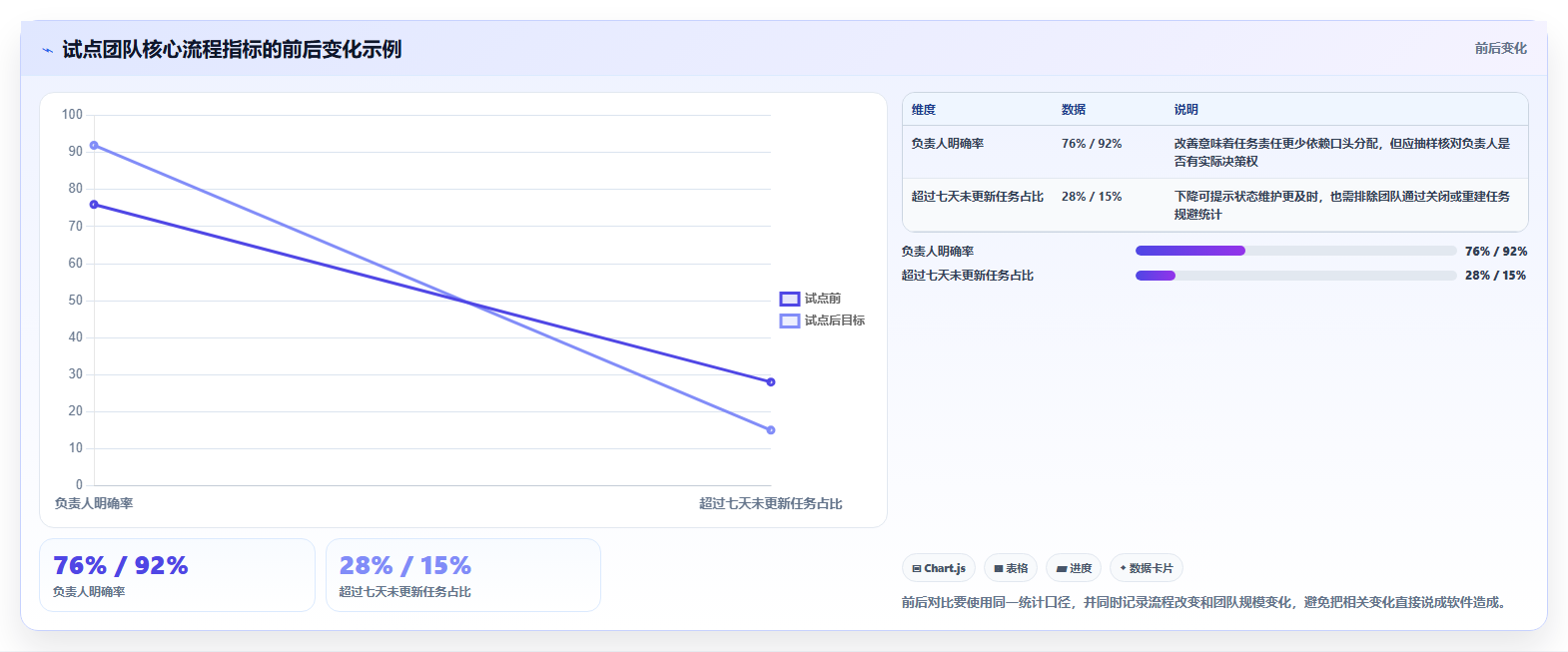Click the 数据 table column header
Image resolution: width=1568 pixels, height=652 pixels.
coord(1074,110)
